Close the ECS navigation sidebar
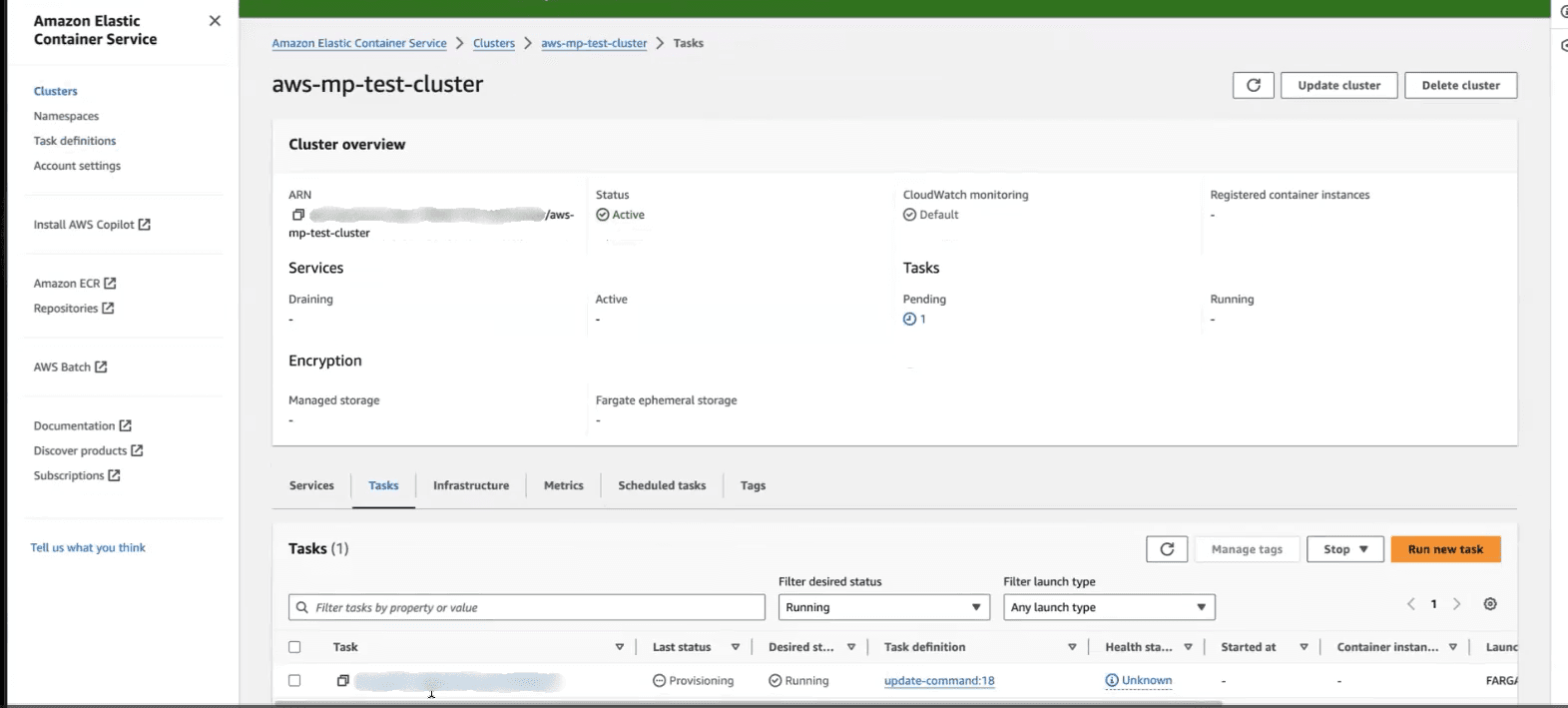The width and height of the screenshot is (1568, 708). [215, 21]
